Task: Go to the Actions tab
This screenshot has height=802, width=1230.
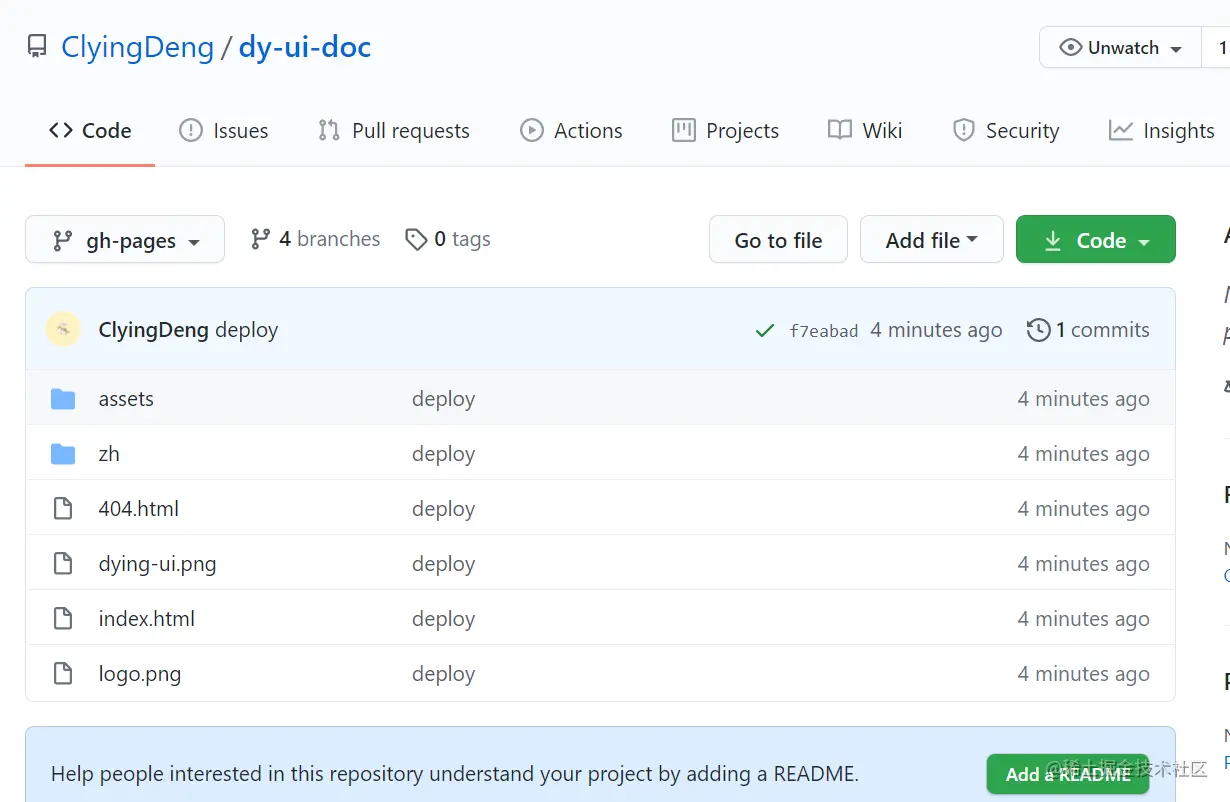Action: coord(571,131)
